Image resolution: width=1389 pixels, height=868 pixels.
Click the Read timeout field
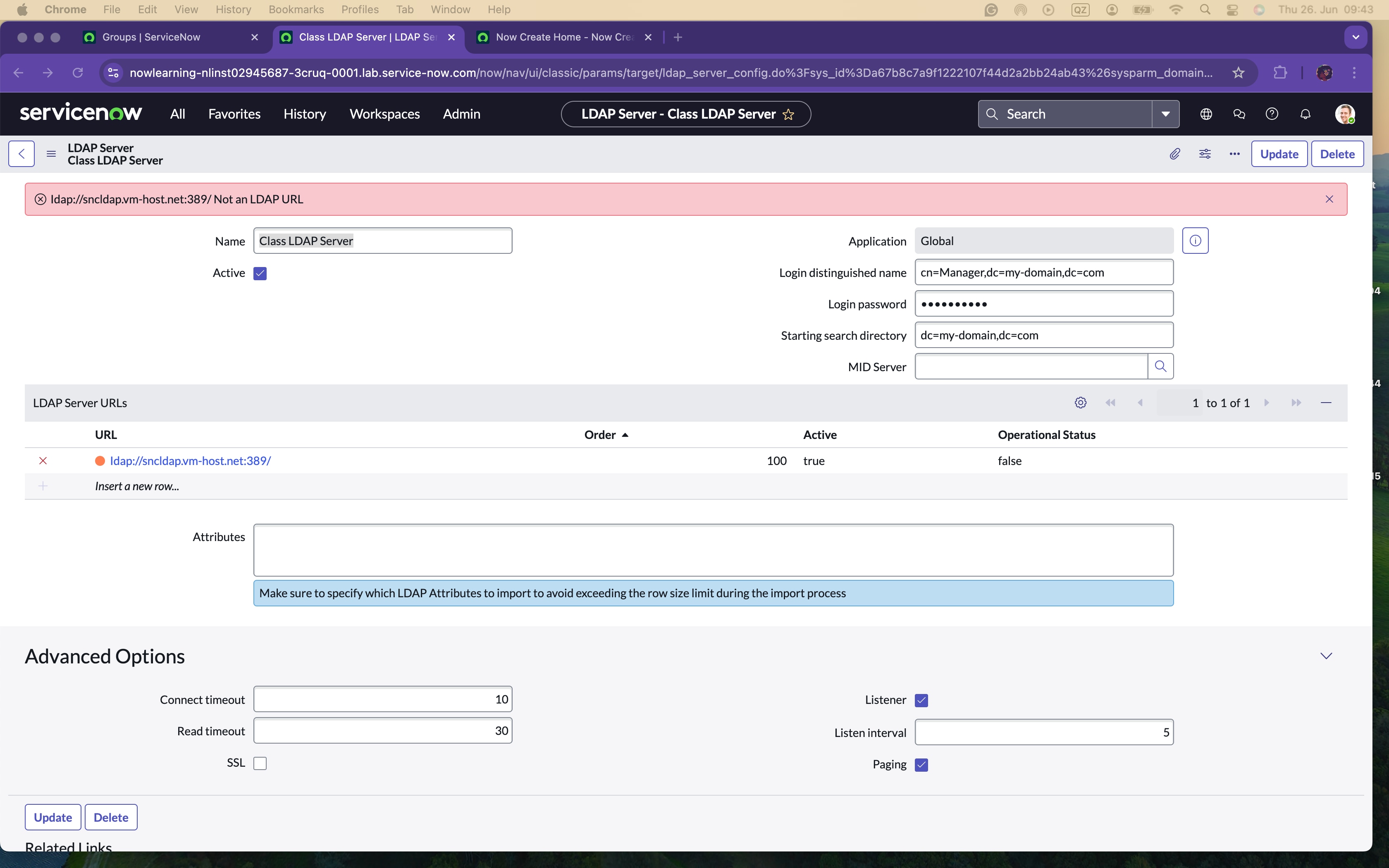pos(383,731)
